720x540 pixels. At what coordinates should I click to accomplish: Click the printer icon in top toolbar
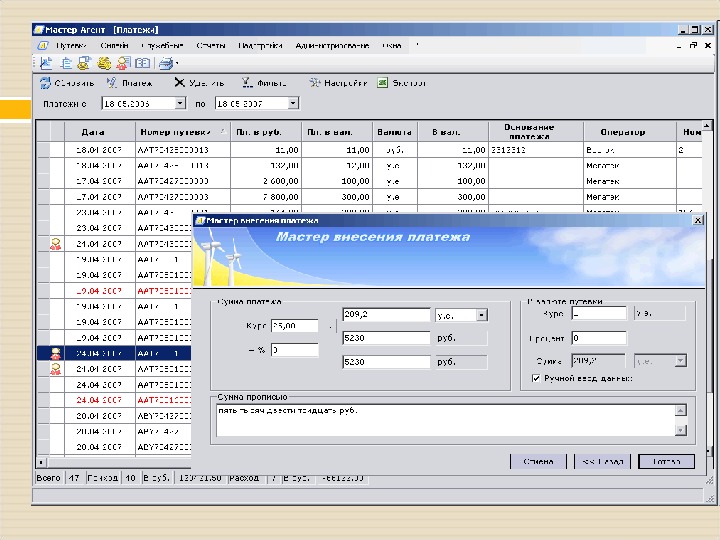pos(165,64)
